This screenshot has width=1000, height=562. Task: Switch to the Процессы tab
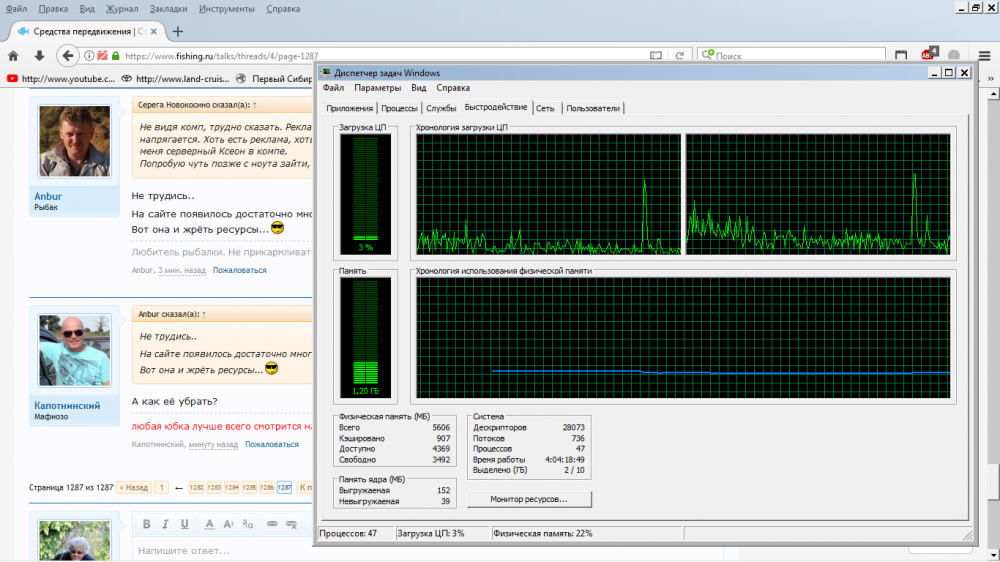399,108
